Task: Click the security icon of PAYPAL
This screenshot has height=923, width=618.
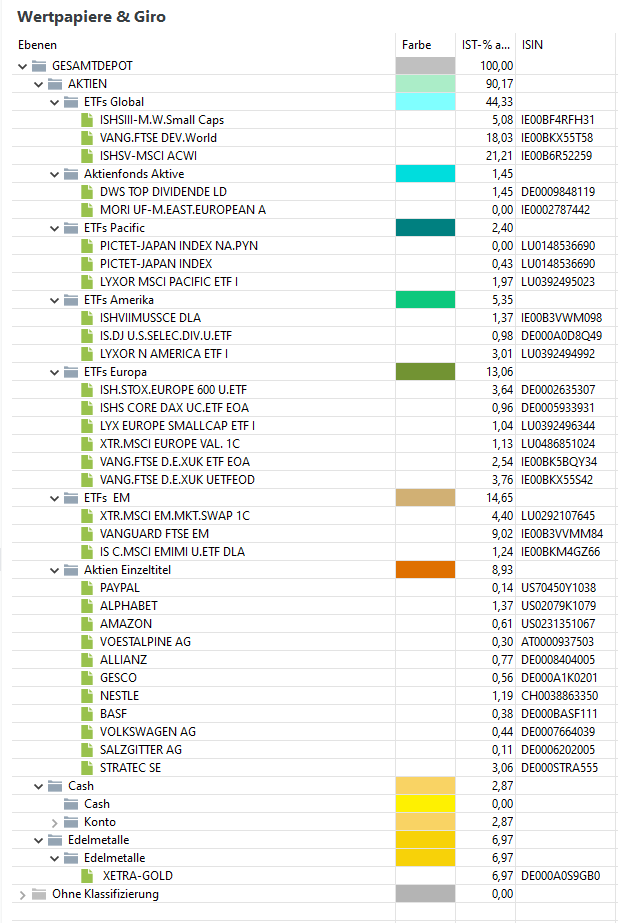Action: 87,588
